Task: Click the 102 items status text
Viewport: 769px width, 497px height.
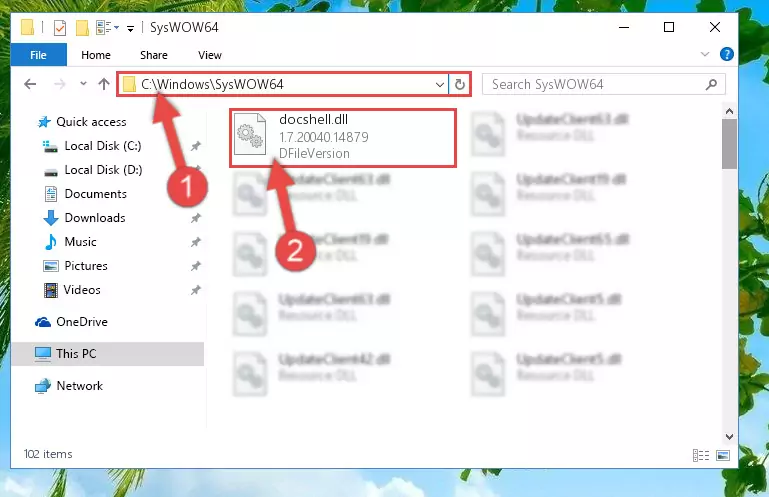Action: [x=48, y=454]
